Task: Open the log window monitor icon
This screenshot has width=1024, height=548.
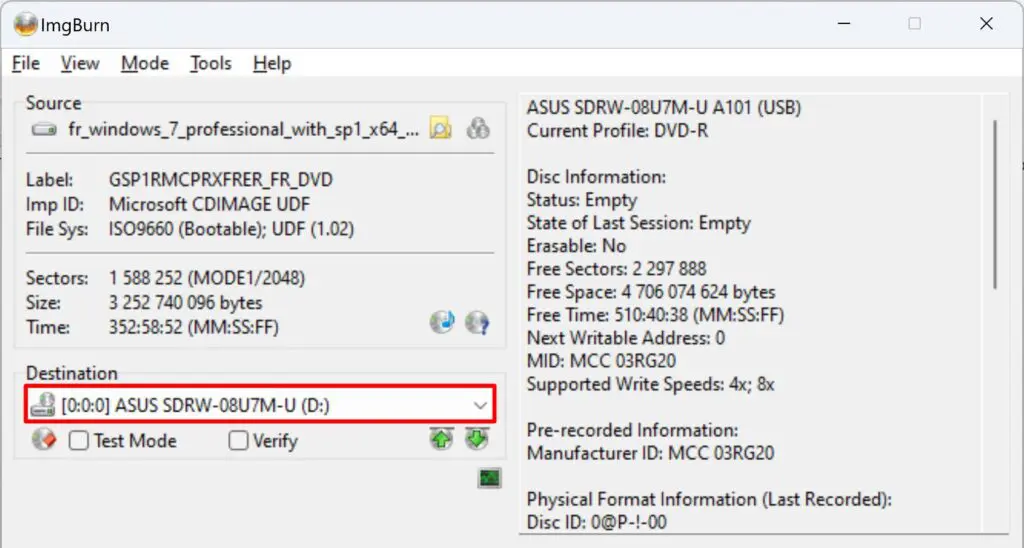Action: pyautogui.click(x=489, y=478)
